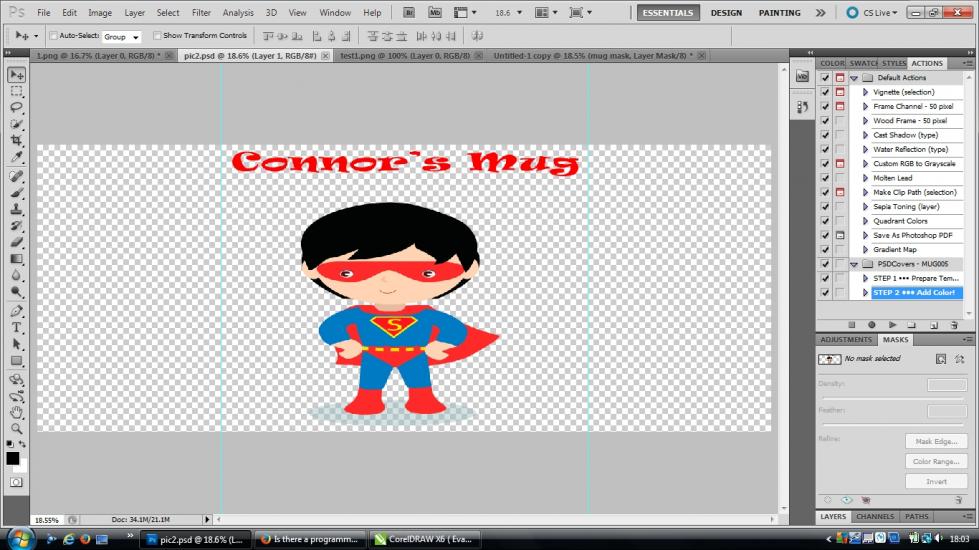Switch to the PAINTING workspace
The width and height of the screenshot is (979, 550).
coord(779,12)
